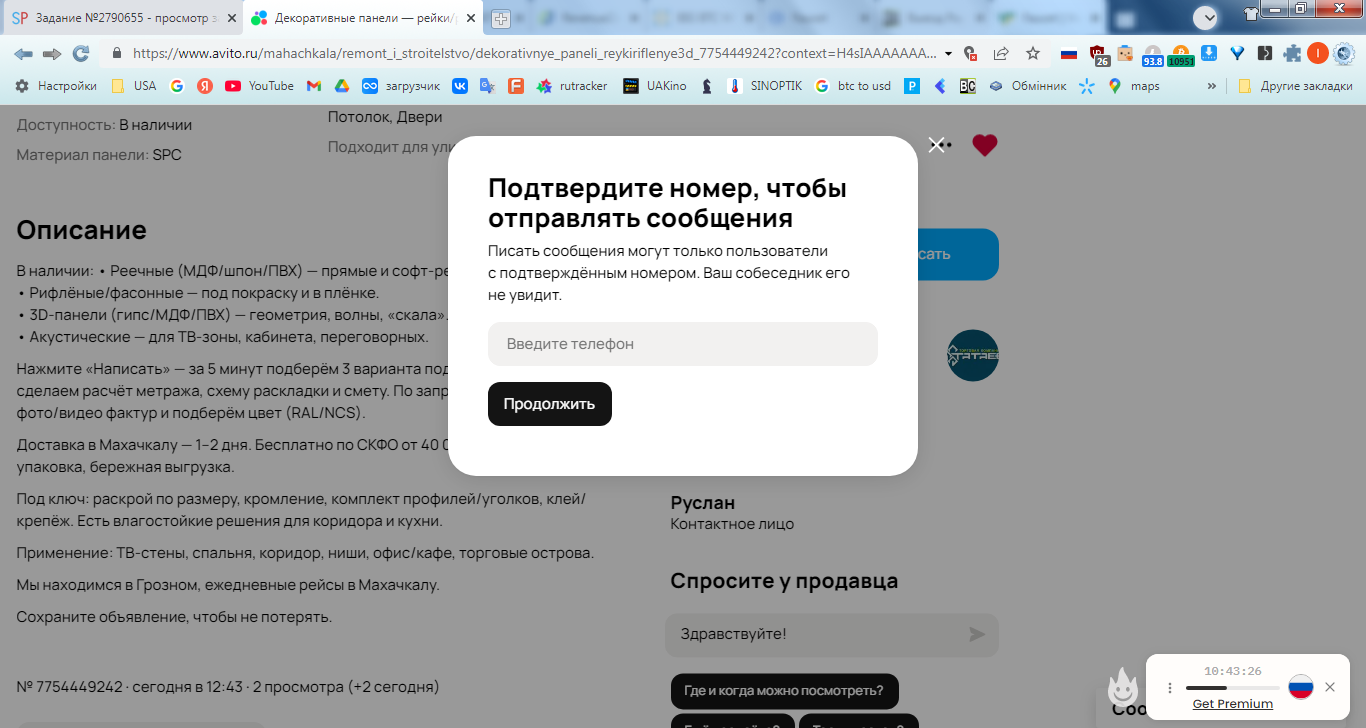Viewport: 1366px width, 728px height.
Task: Open the pig-face extension icon
Action: click(x=1125, y=54)
